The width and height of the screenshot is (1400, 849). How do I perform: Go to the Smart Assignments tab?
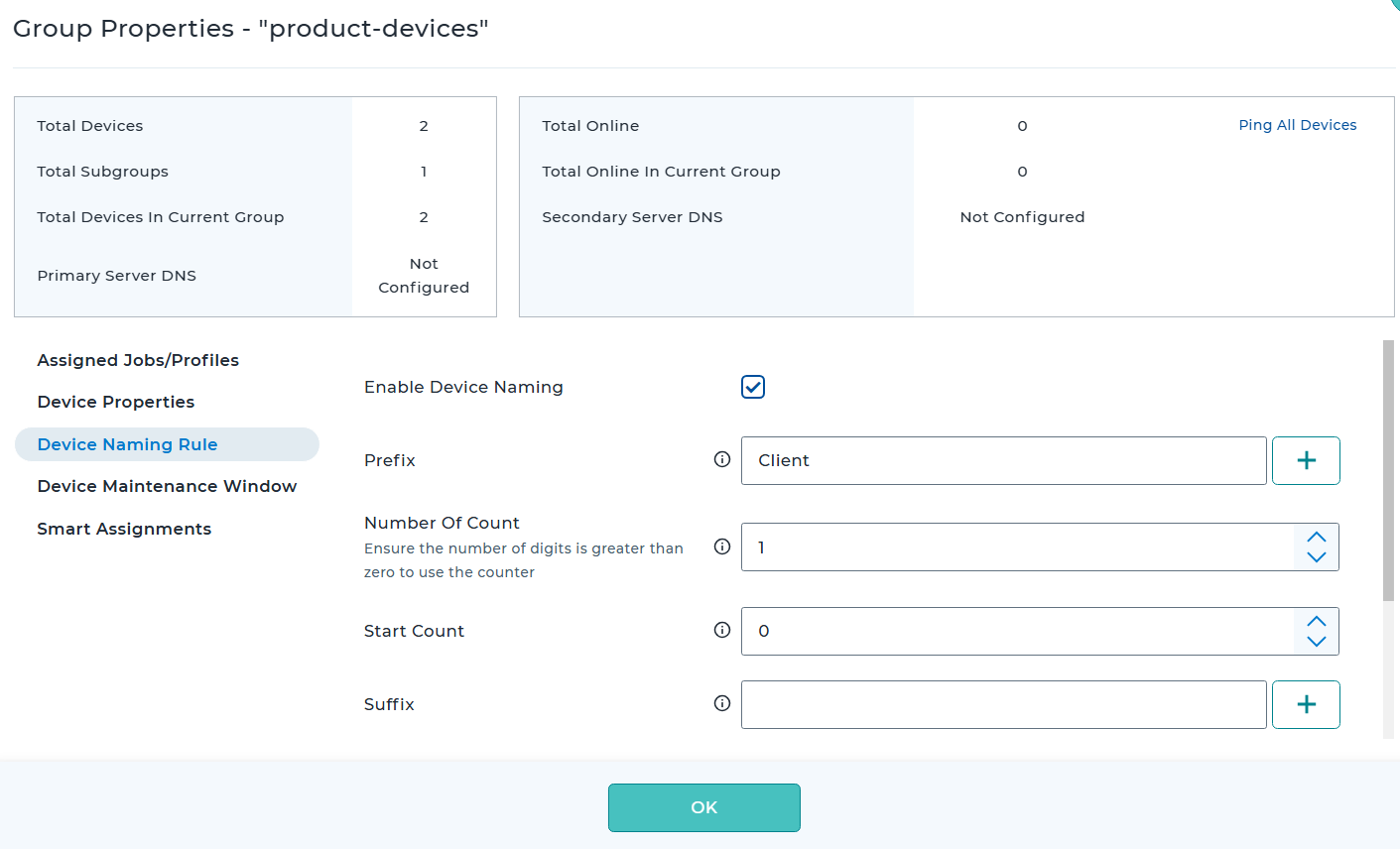coord(124,529)
